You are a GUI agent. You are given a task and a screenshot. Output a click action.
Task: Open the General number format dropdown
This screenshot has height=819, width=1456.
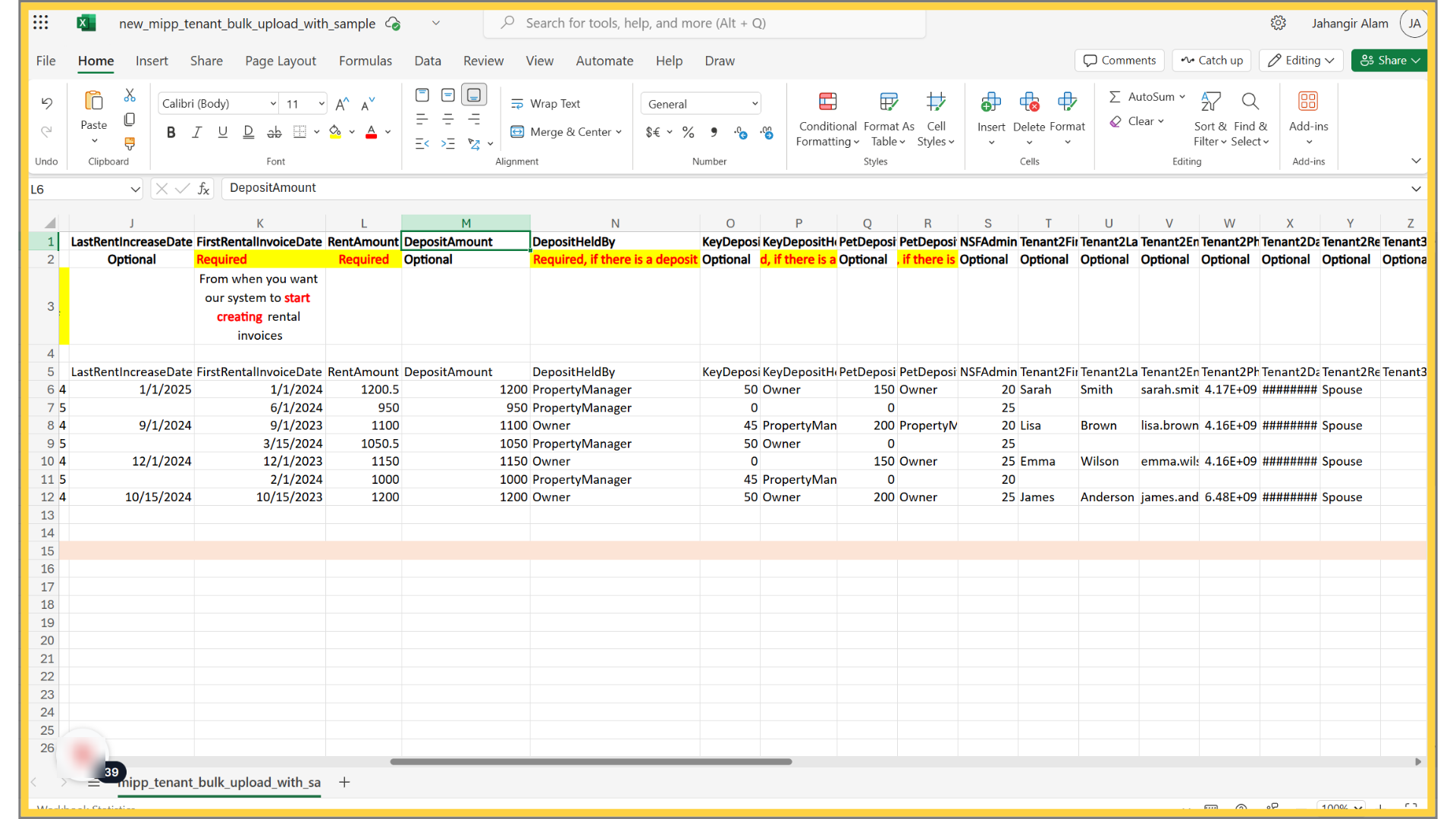click(x=755, y=104)
